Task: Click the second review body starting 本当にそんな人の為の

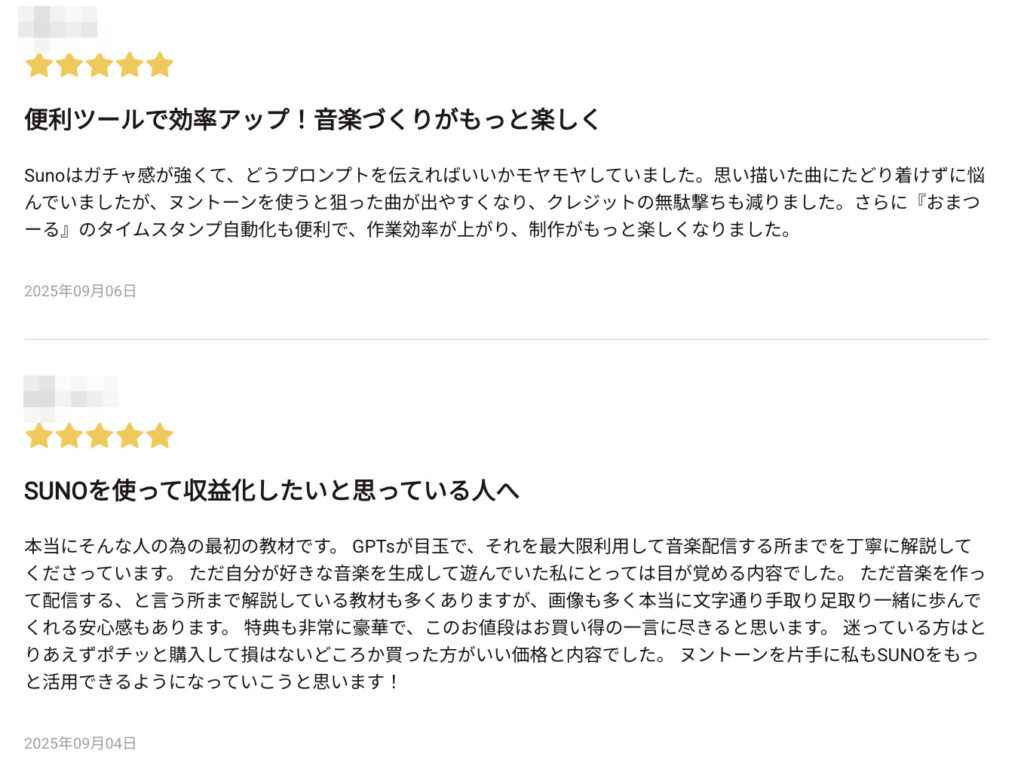Action: pos(505,614)
